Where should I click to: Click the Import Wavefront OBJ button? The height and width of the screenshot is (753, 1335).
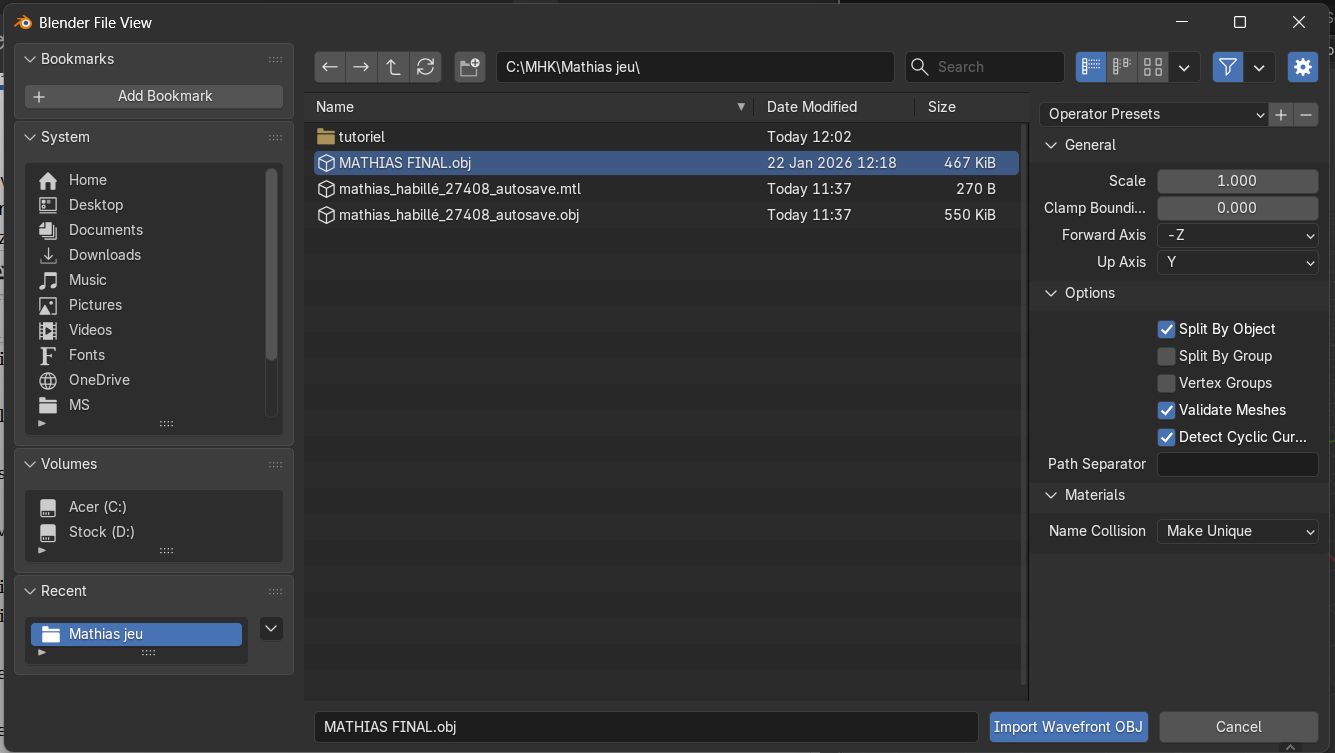(1068, 727)
